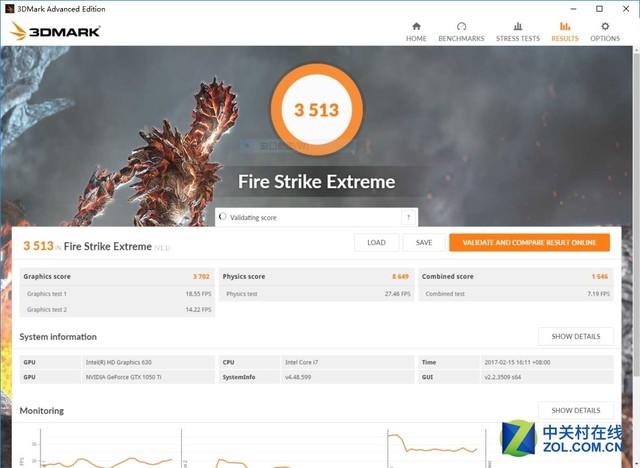Click the Intel Core i7 CPU value
The height and width of the screenshot is (468, 640).
pyautogui.click(x=301, y=362)
